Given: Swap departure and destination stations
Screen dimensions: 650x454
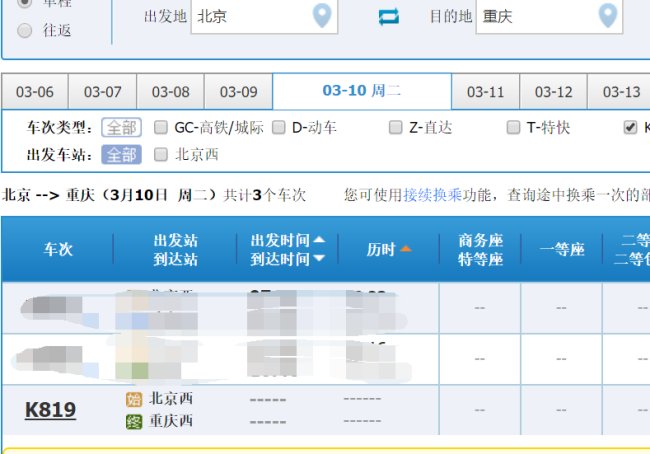Looking at the screenshot, I should pyautogui.click(x=389, y=17).
